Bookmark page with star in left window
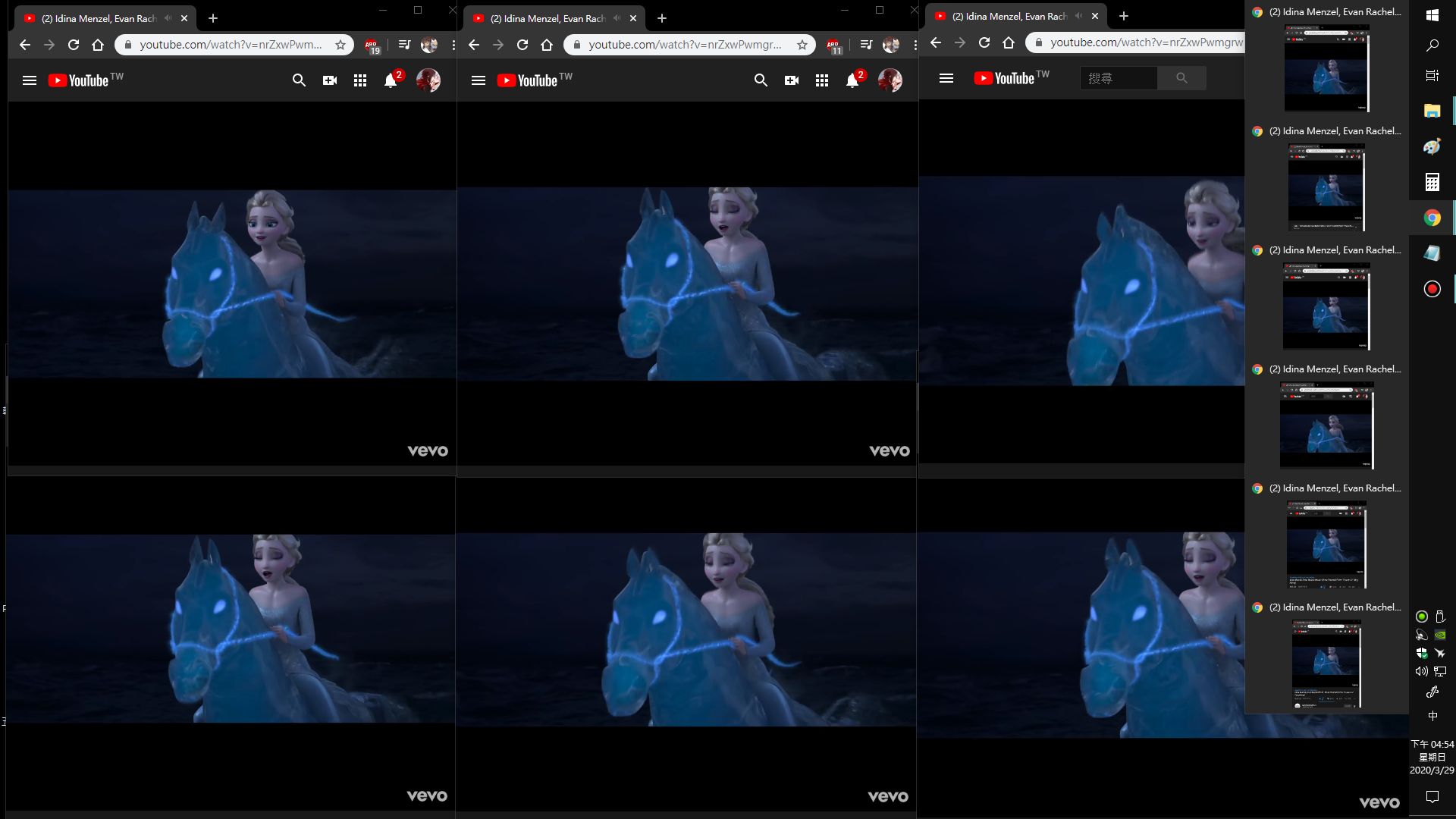The width and height of the screenshot is (1456, 819). pyautogui.click(x=340, y=45)
